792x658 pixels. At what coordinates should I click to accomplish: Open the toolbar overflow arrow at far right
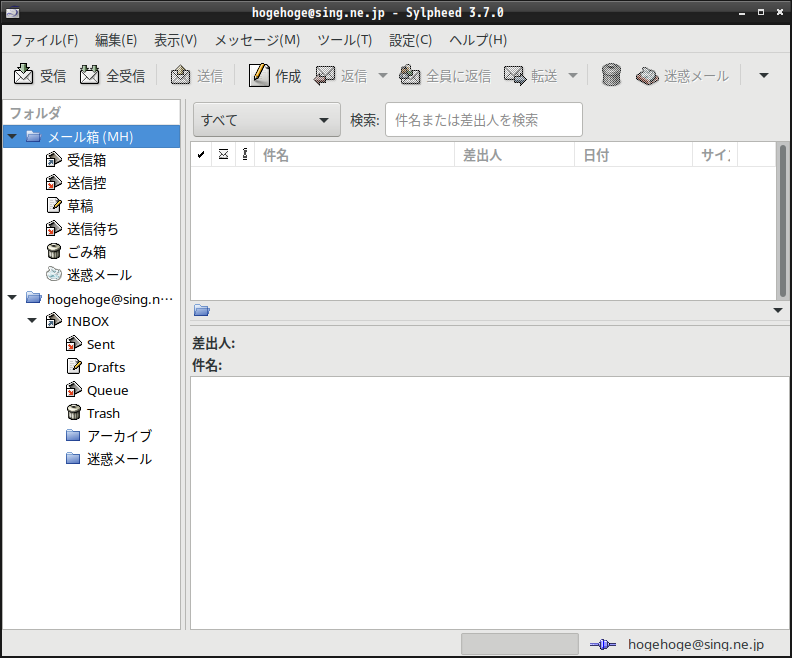[764, 76]
